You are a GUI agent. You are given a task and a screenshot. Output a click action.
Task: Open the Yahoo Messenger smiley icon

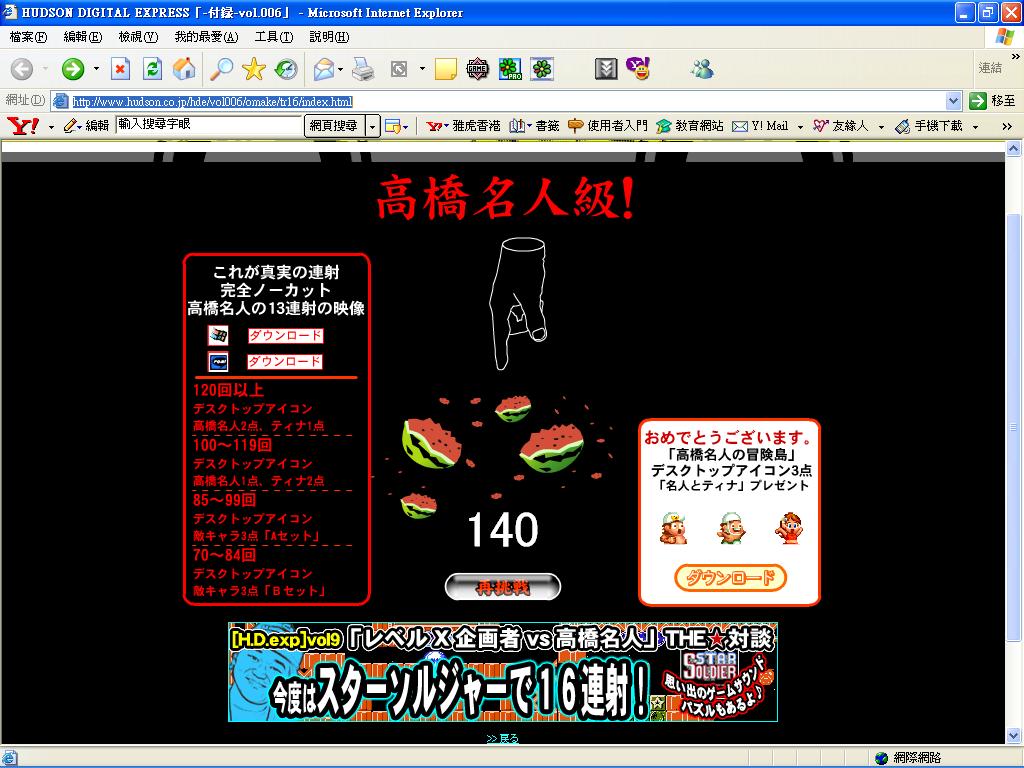pos(638,68)
